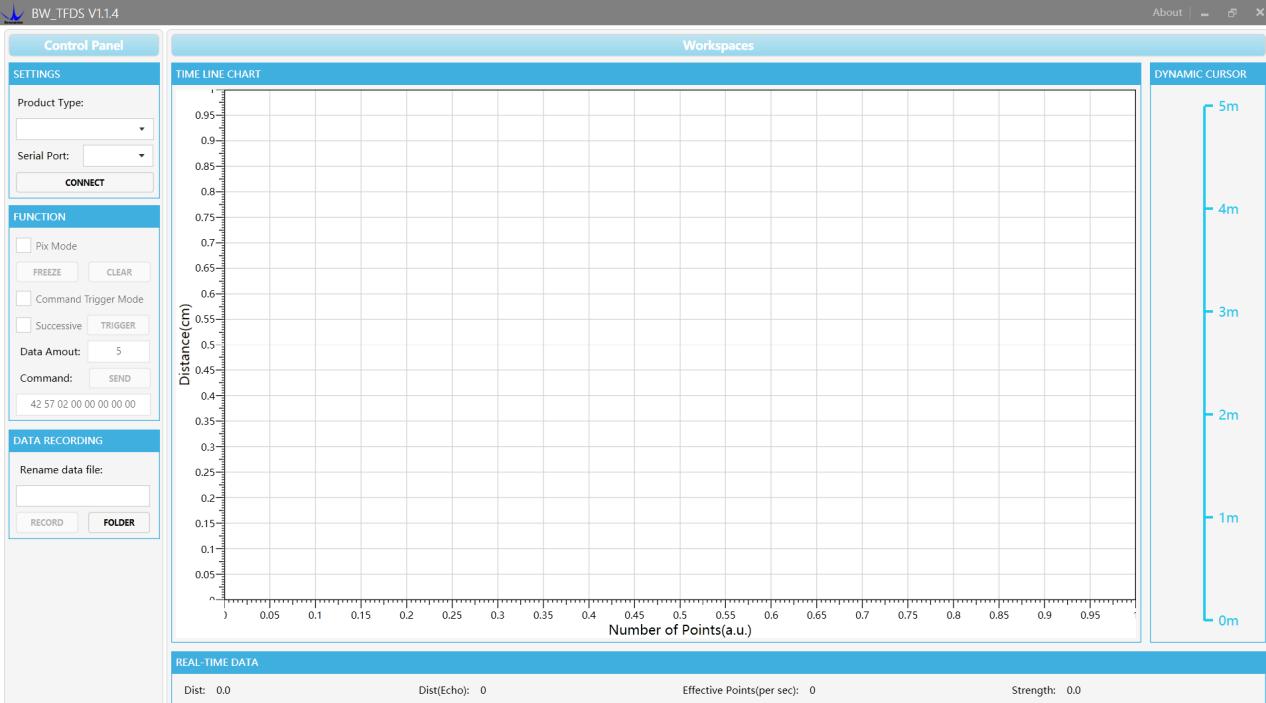The height and width of the screenshot is (703, 1266).
Task: Click the Distance(cm) axis label
Action: pos(185,344)
